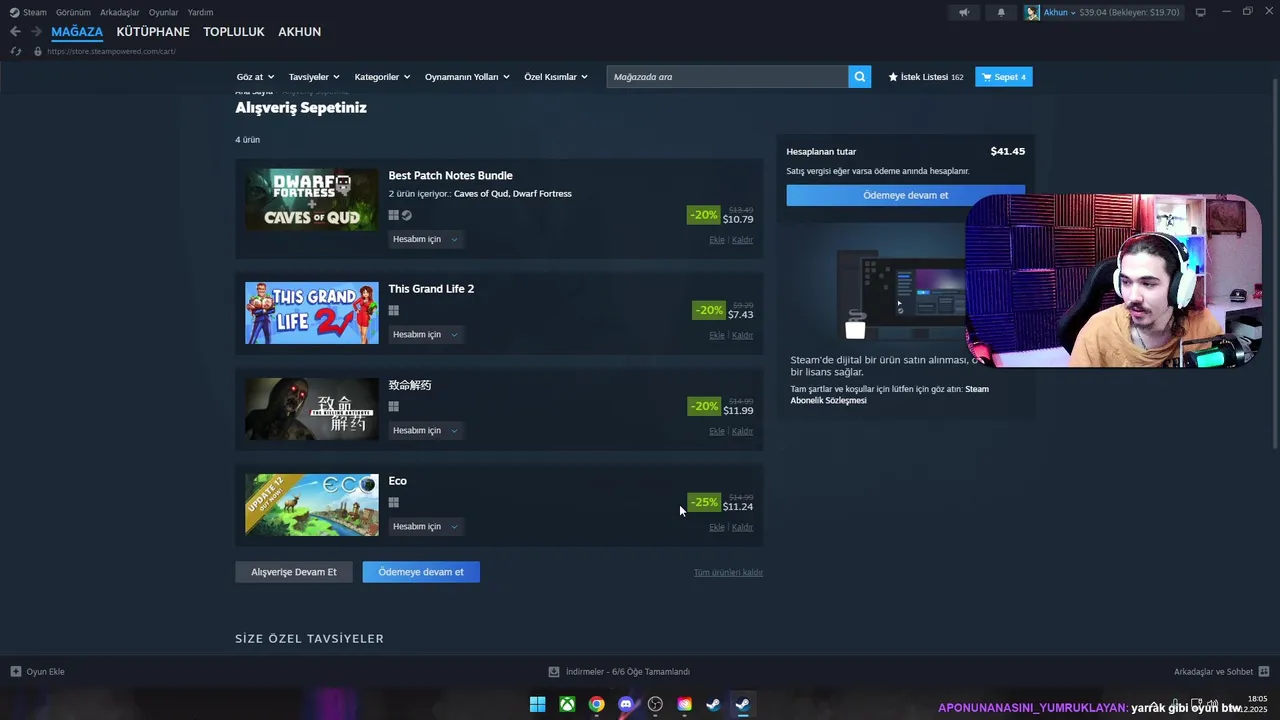The width and height of the screenshot is (1280, 720).
Task: Click Steam Deck icon on Best Patch Notes Bundle
Action: tap(406, 215)
